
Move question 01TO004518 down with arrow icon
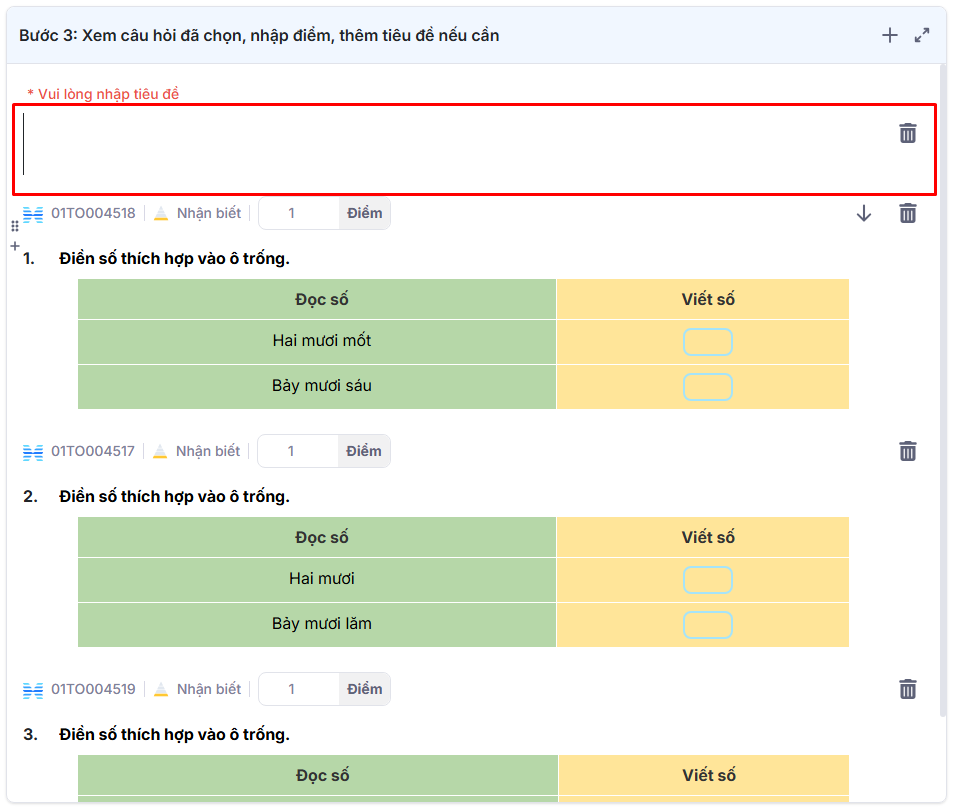(864, 213)
